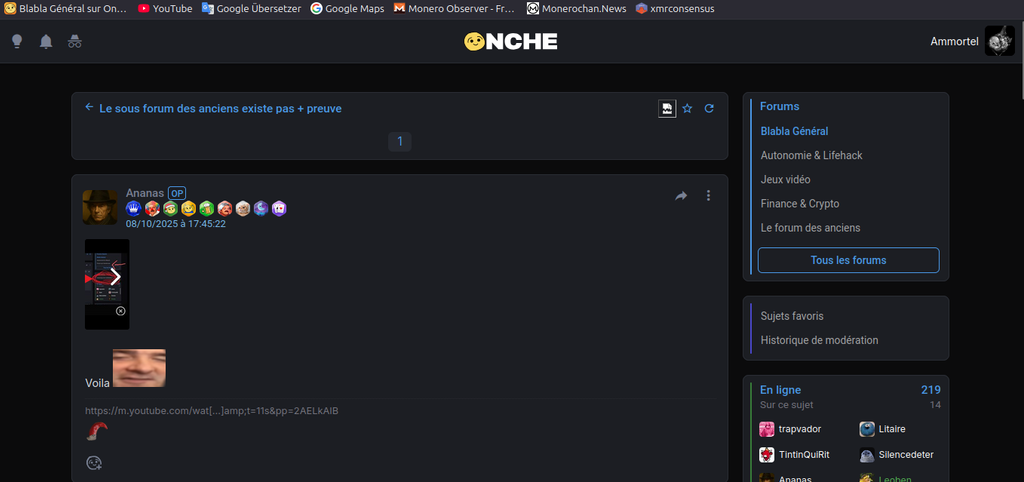The width and height of the screenshot is (1024, 482).
Task: Open Ammortel's profile avatar at top right
Action: tap(999, 42)
